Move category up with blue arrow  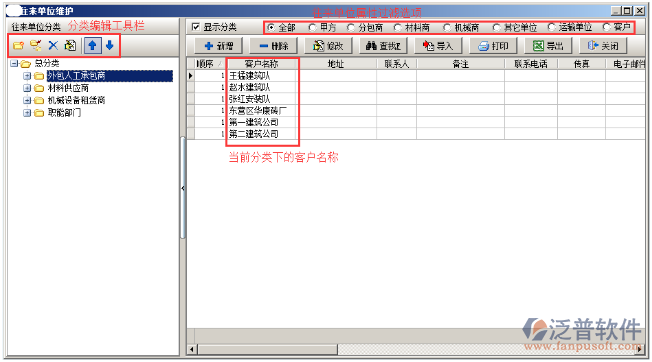click(x=92, y=45)
